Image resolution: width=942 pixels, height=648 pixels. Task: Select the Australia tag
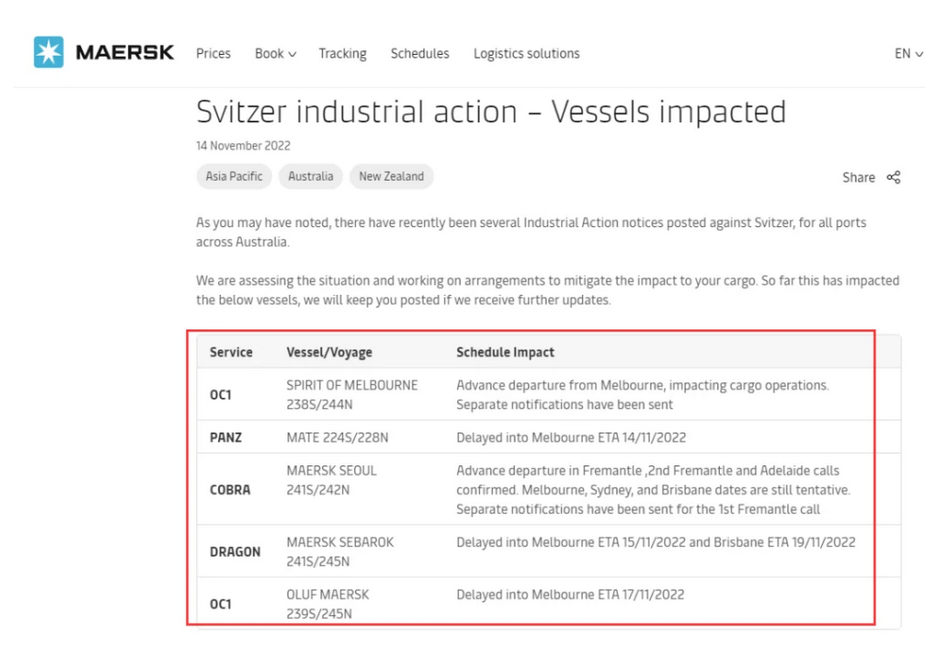click(311, 177)
